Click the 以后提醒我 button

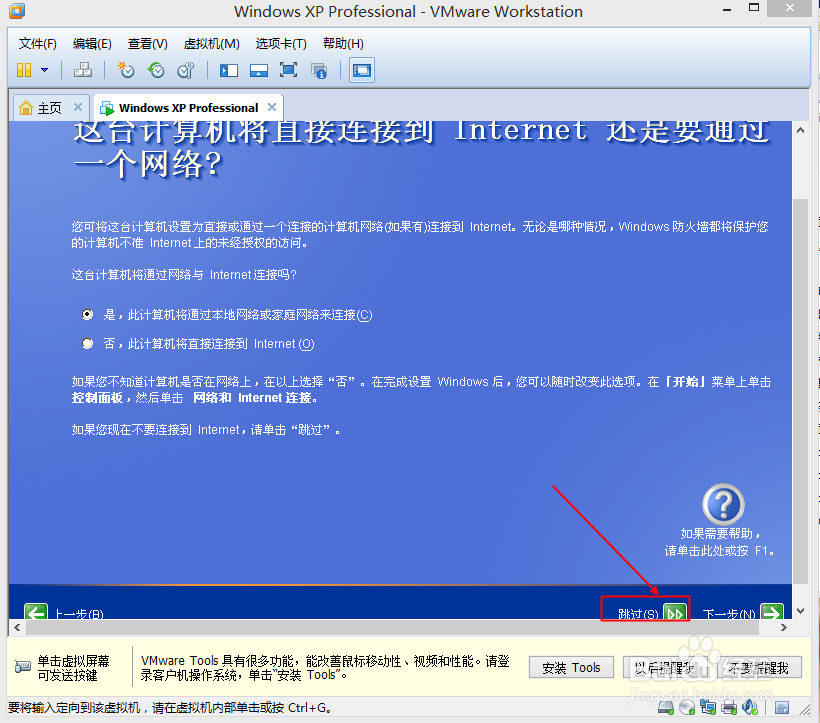pos(665,668)
